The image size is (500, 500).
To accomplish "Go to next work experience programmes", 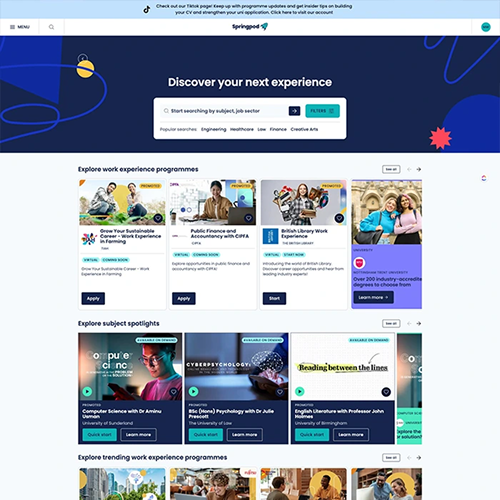I will click(419, 169).
